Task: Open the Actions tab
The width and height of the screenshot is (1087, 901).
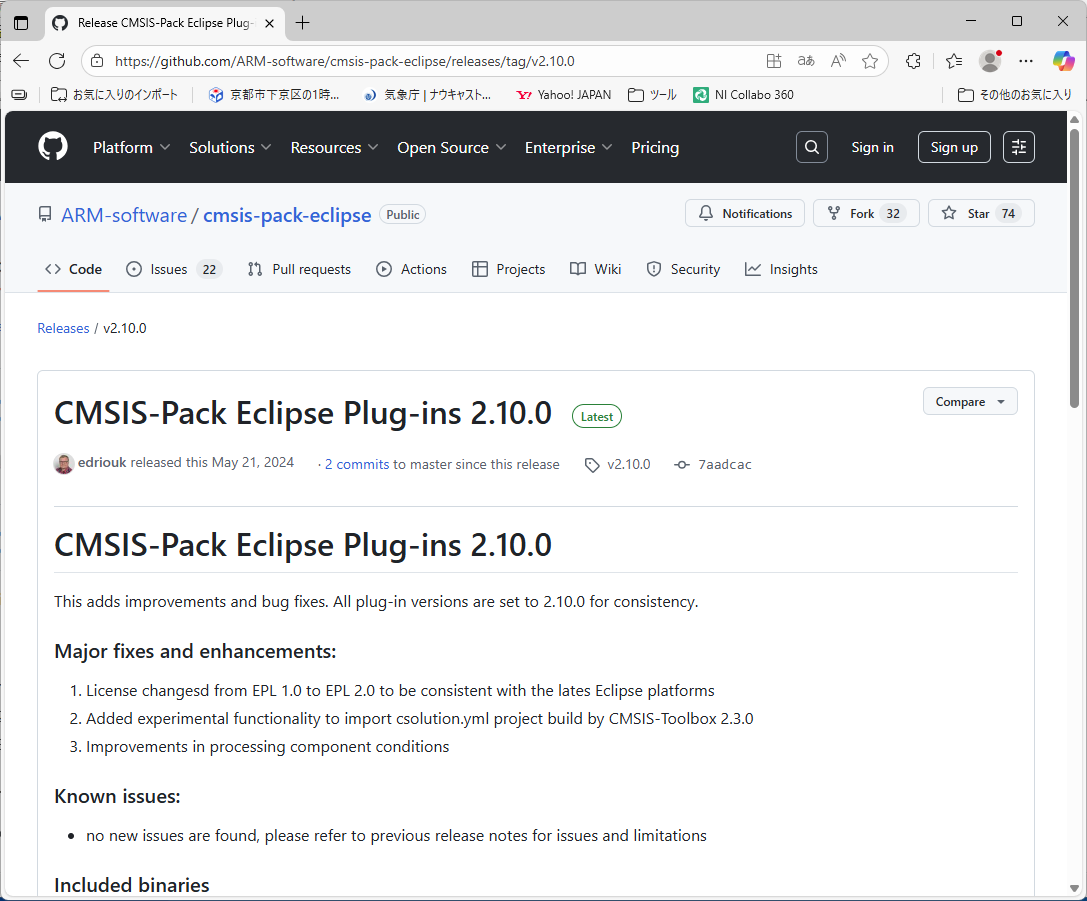Action: (x=412, y=269)
